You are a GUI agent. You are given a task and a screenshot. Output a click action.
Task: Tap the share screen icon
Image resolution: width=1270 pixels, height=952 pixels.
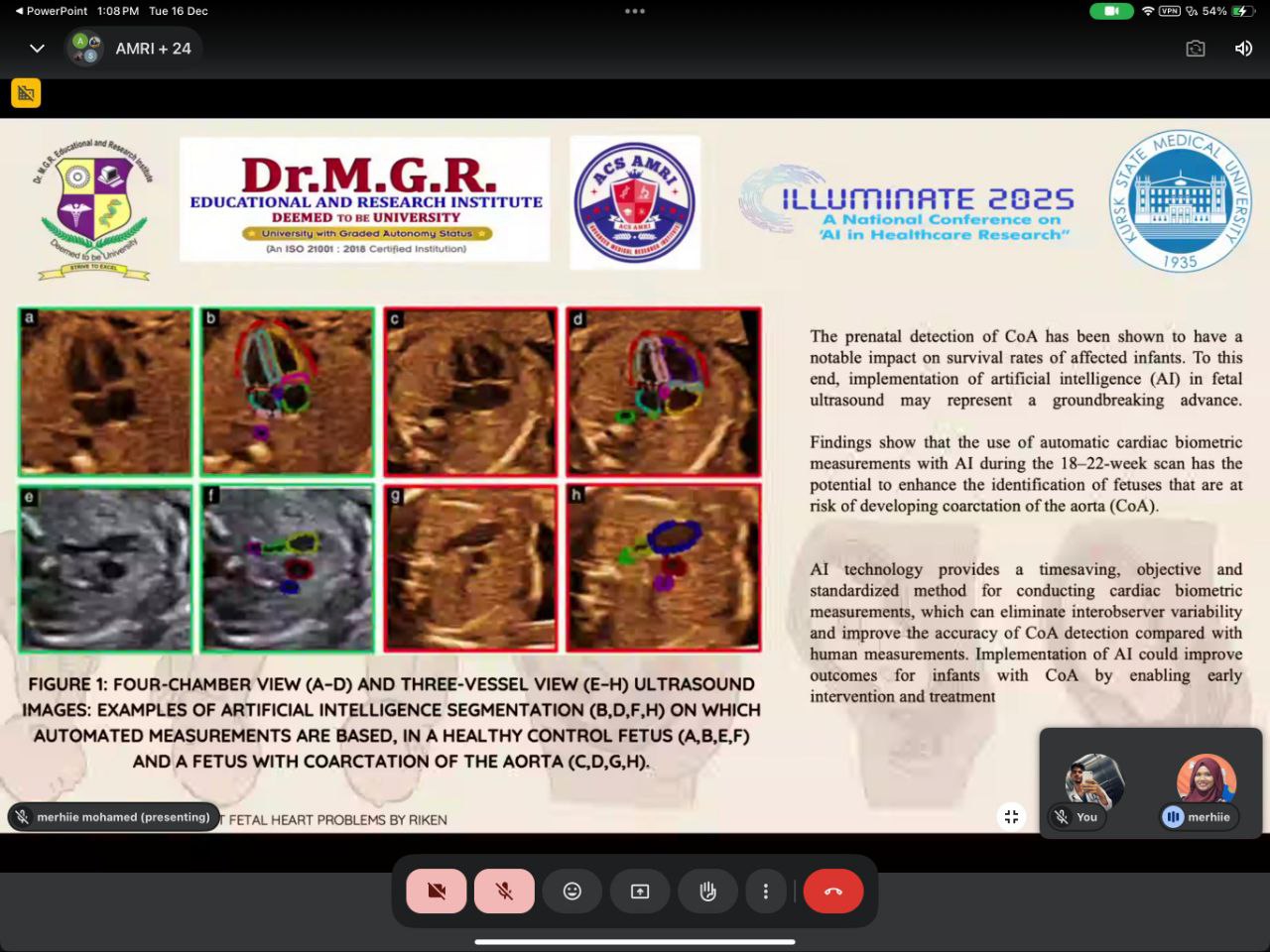(x=640, y=891)
